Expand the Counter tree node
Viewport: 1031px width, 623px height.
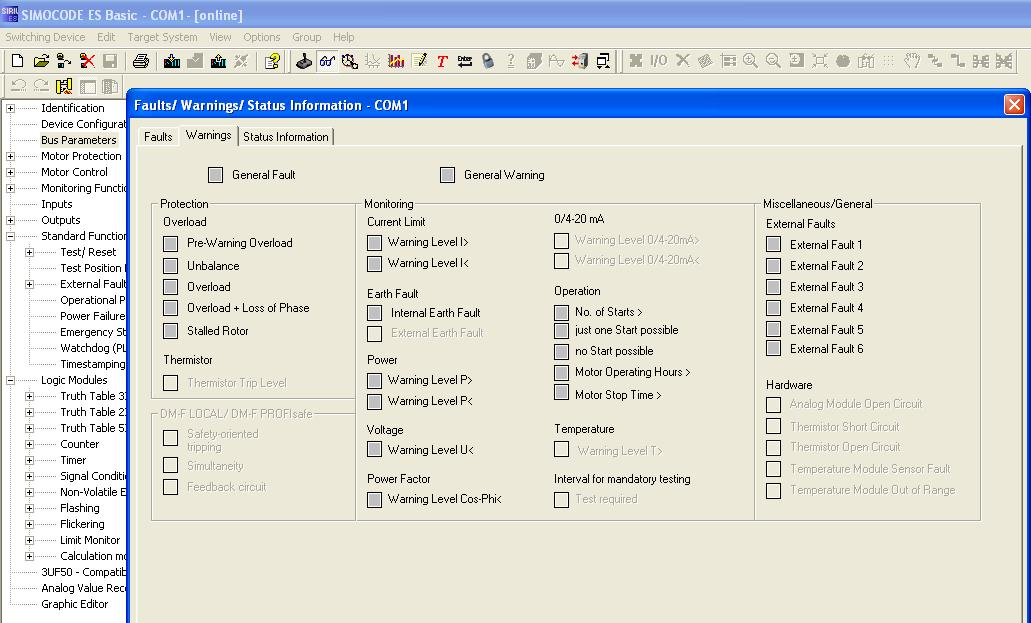pos(30,445)
